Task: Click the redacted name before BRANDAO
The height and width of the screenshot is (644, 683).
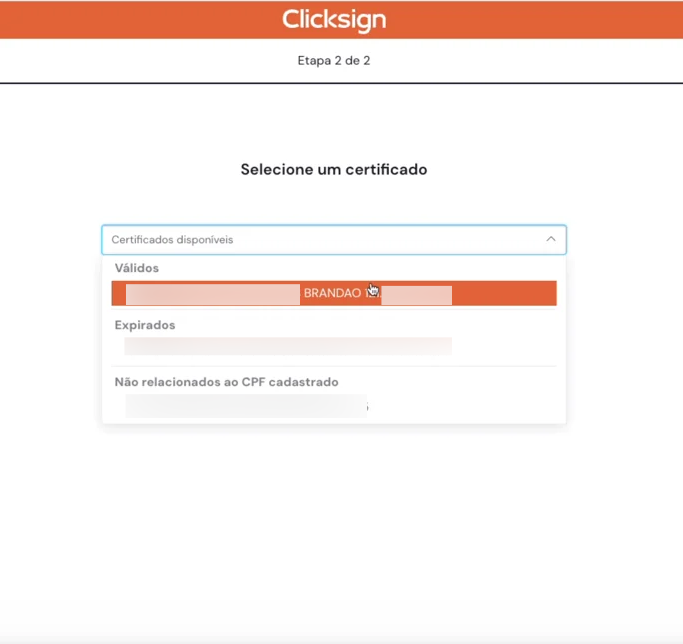Action: [x=212, y=294]
